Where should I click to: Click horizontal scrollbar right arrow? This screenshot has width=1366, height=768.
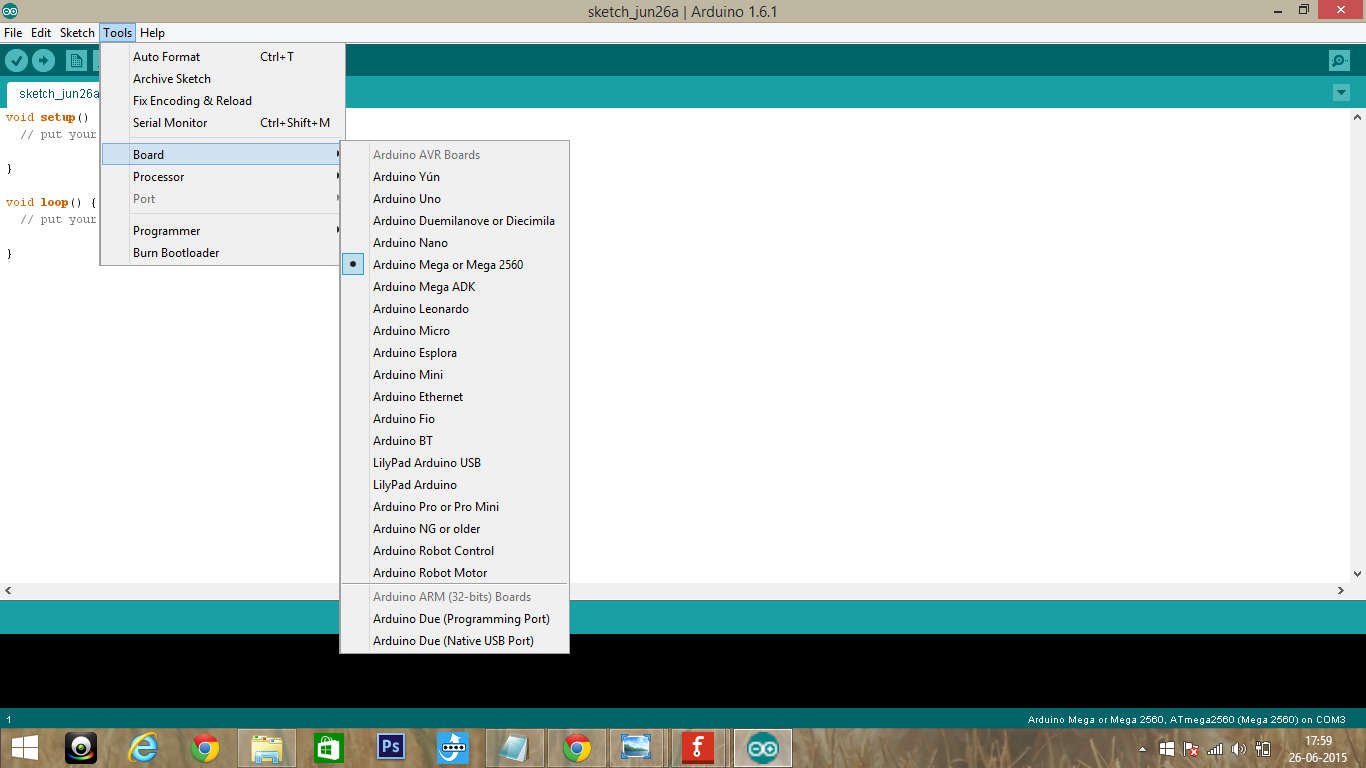point(1341,591)
